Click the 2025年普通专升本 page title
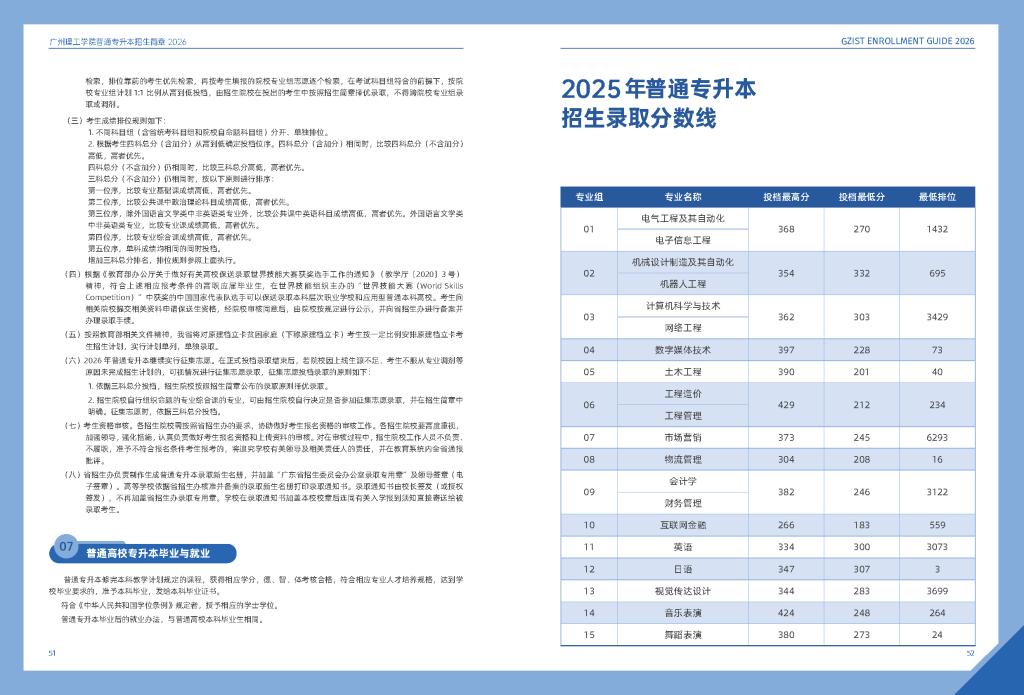 point(658,89)
